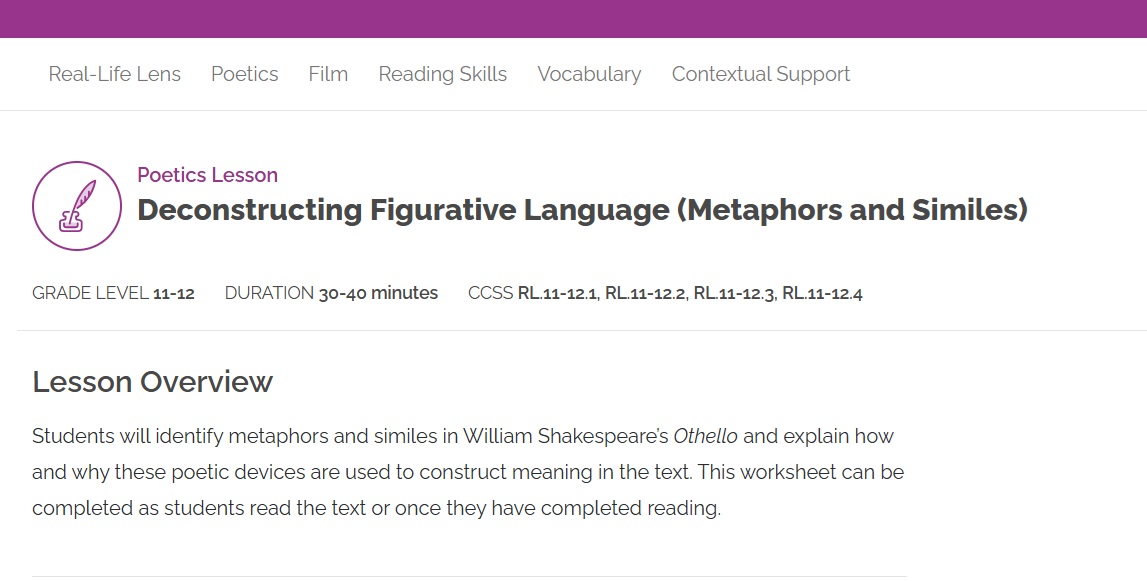Open the Real-Life Lens tab

tap(115, 74)
